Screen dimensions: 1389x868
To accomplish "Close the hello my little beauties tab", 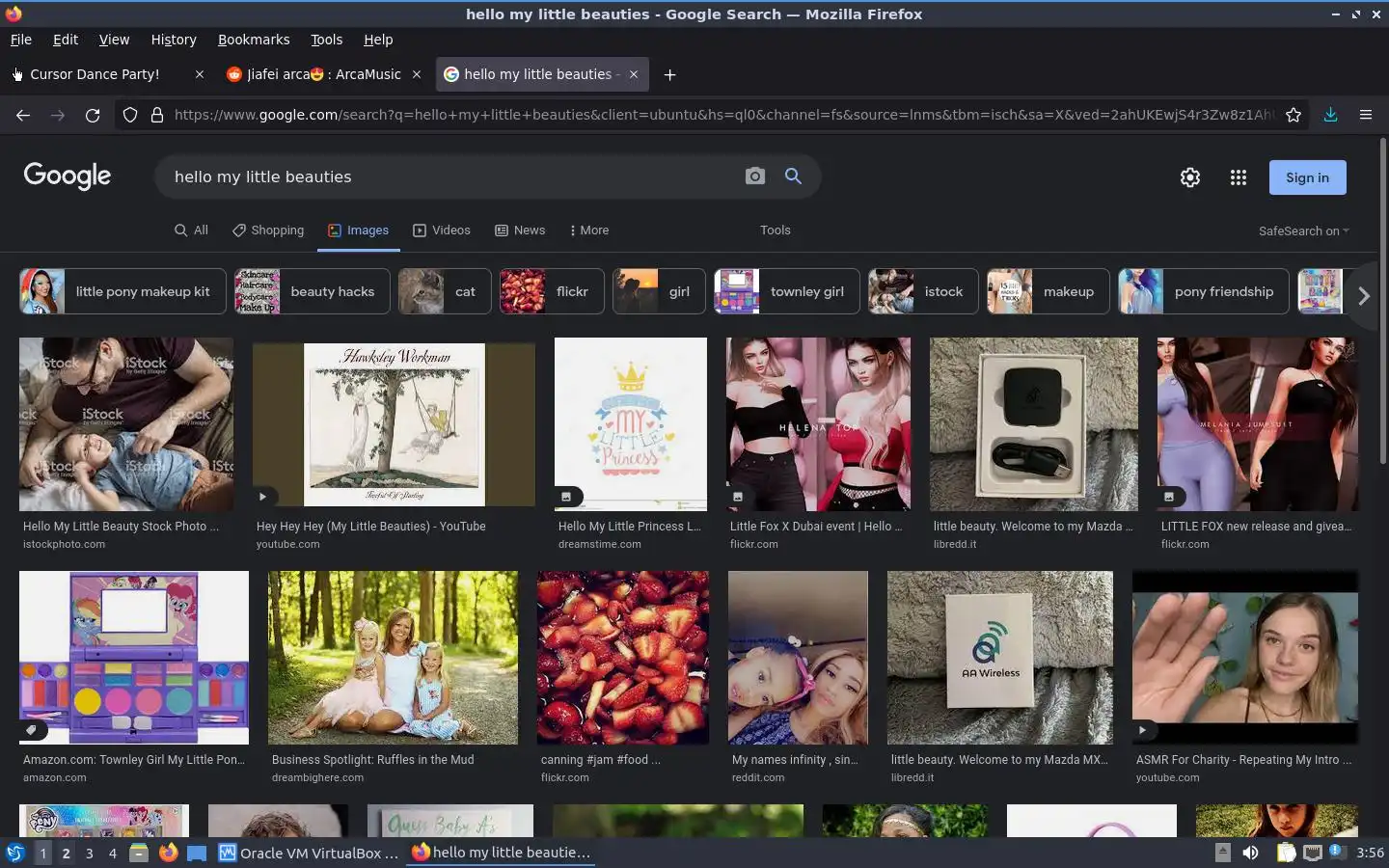I will coord(634,74).
